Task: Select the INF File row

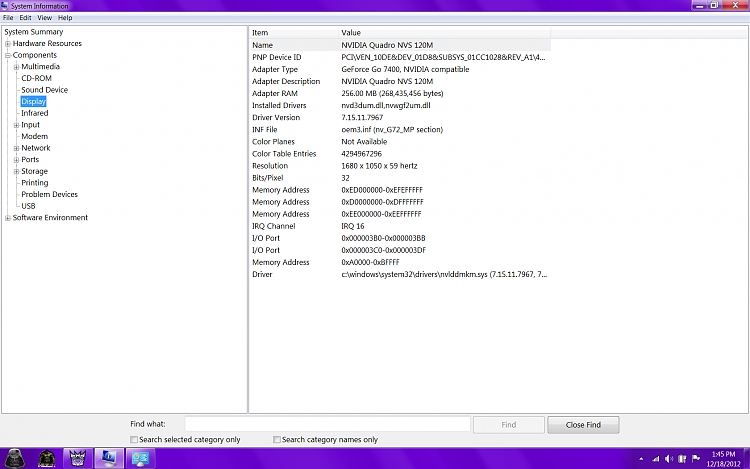Action: tap(400, 130)
